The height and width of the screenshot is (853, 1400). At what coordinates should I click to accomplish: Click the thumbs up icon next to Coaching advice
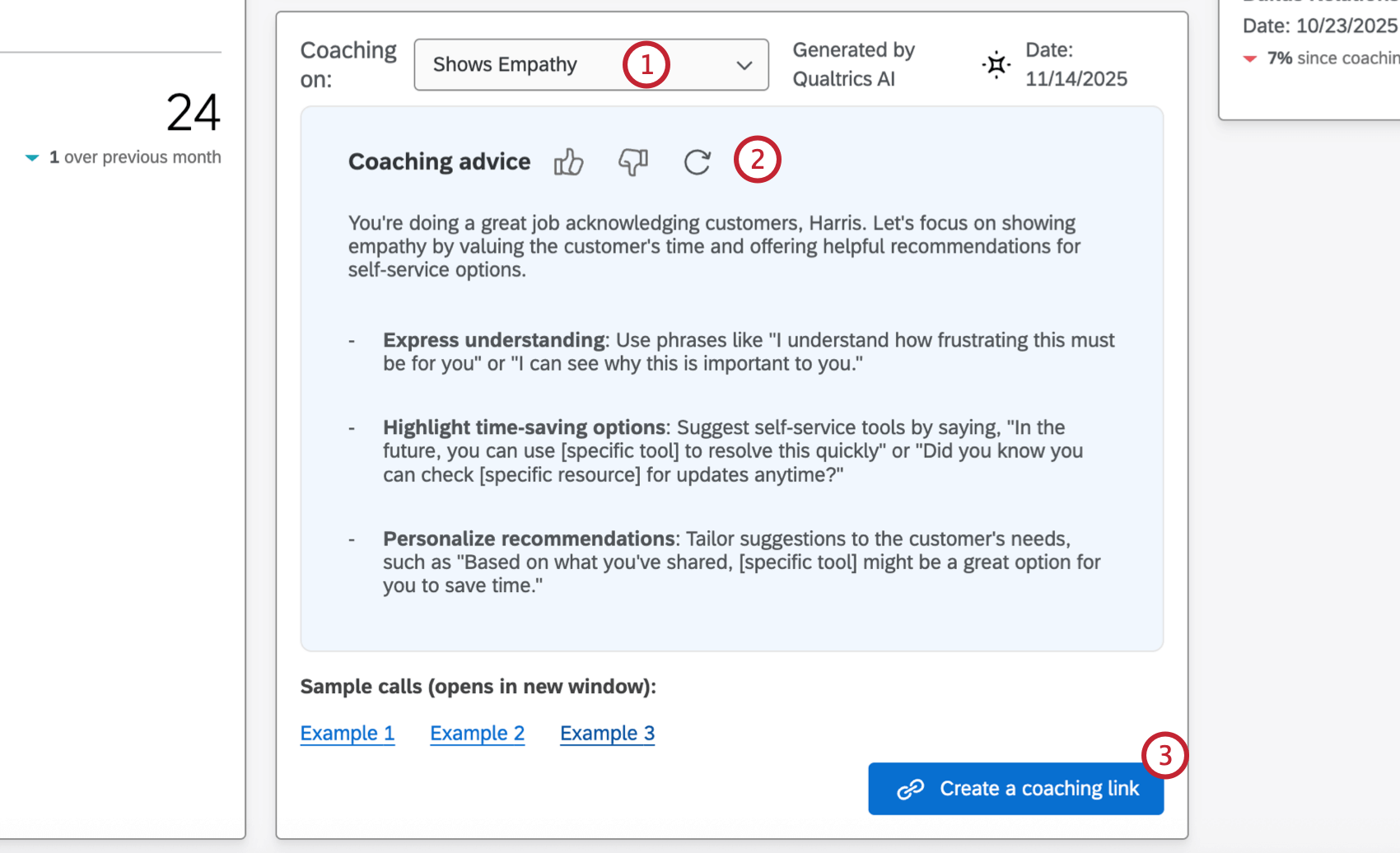pos(569,162)
